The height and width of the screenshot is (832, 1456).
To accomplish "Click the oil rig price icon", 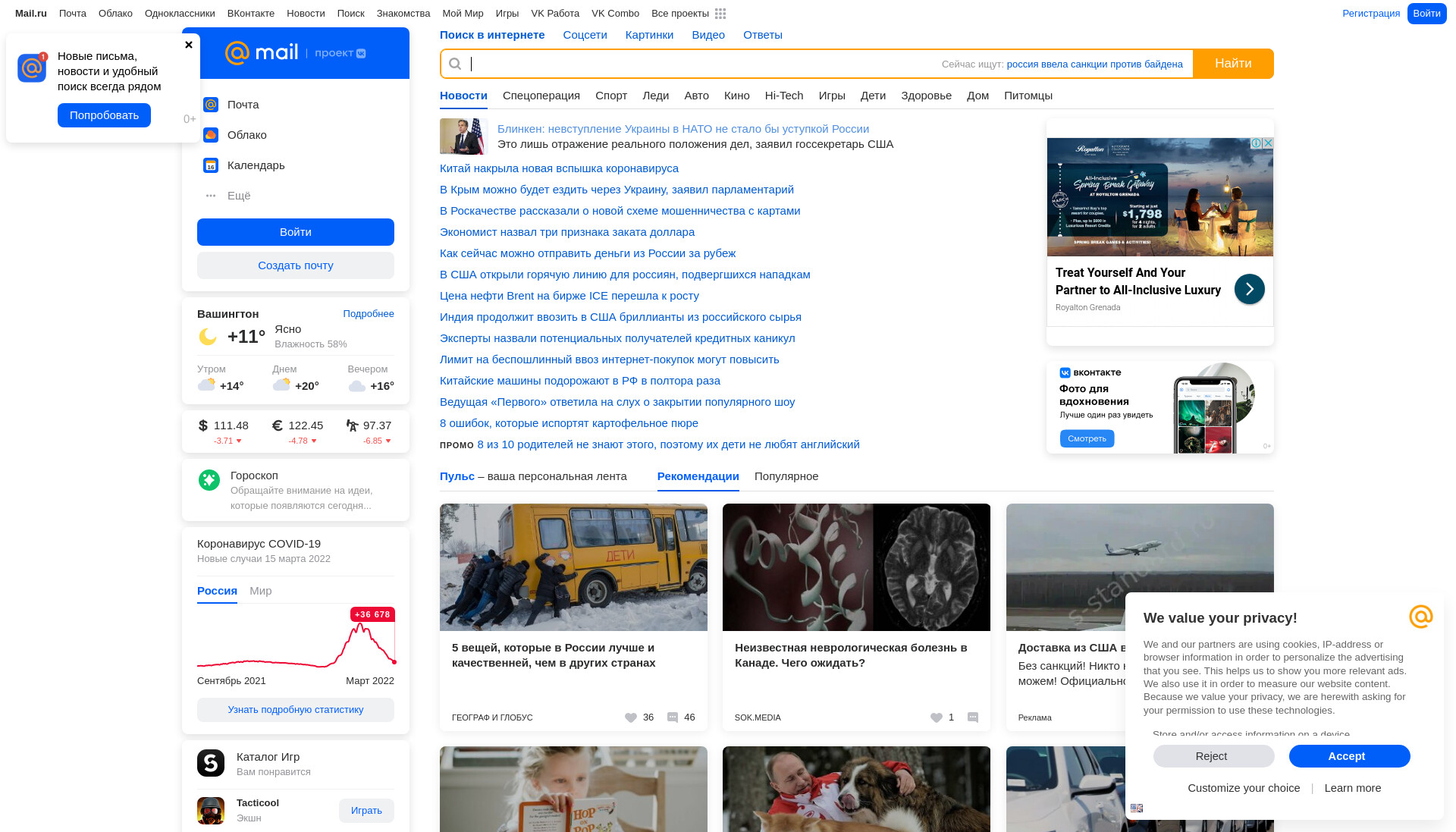I will click(x=352, y=425).
